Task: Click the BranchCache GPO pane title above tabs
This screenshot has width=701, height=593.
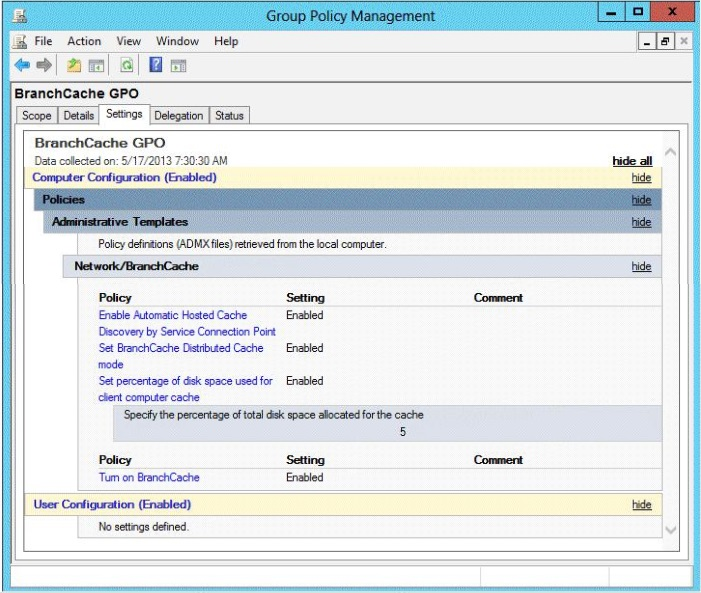Action: tap(76, 93)
